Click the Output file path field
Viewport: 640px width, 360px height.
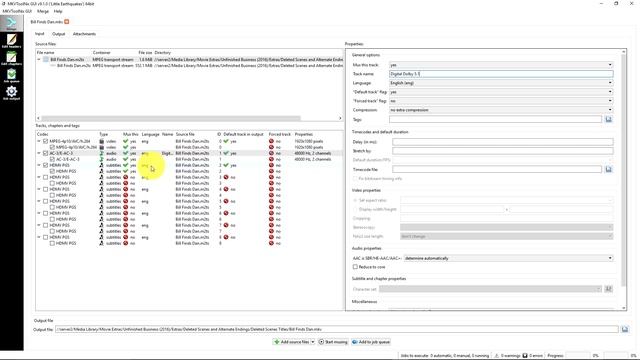(337, 329)
